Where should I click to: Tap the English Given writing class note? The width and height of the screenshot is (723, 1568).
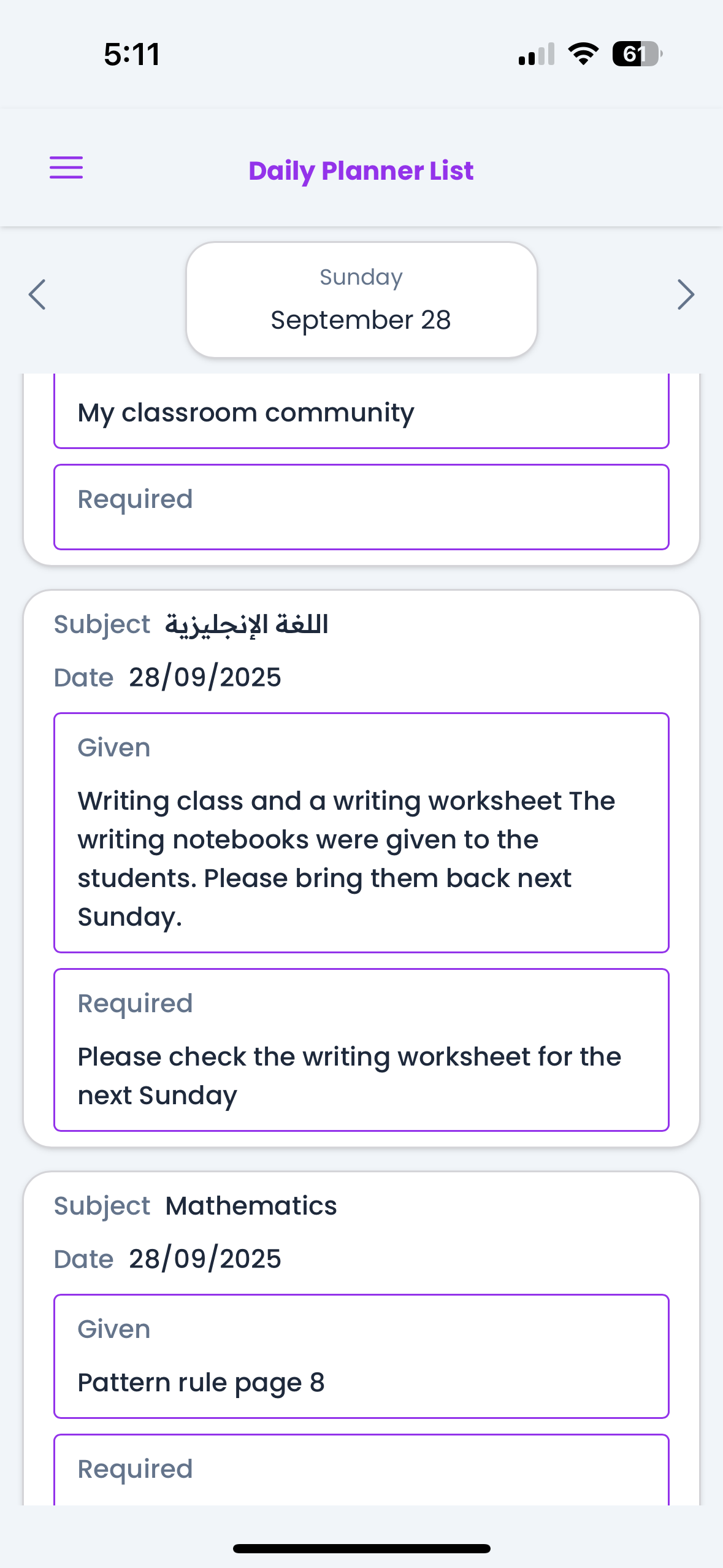tap(361, 832)
